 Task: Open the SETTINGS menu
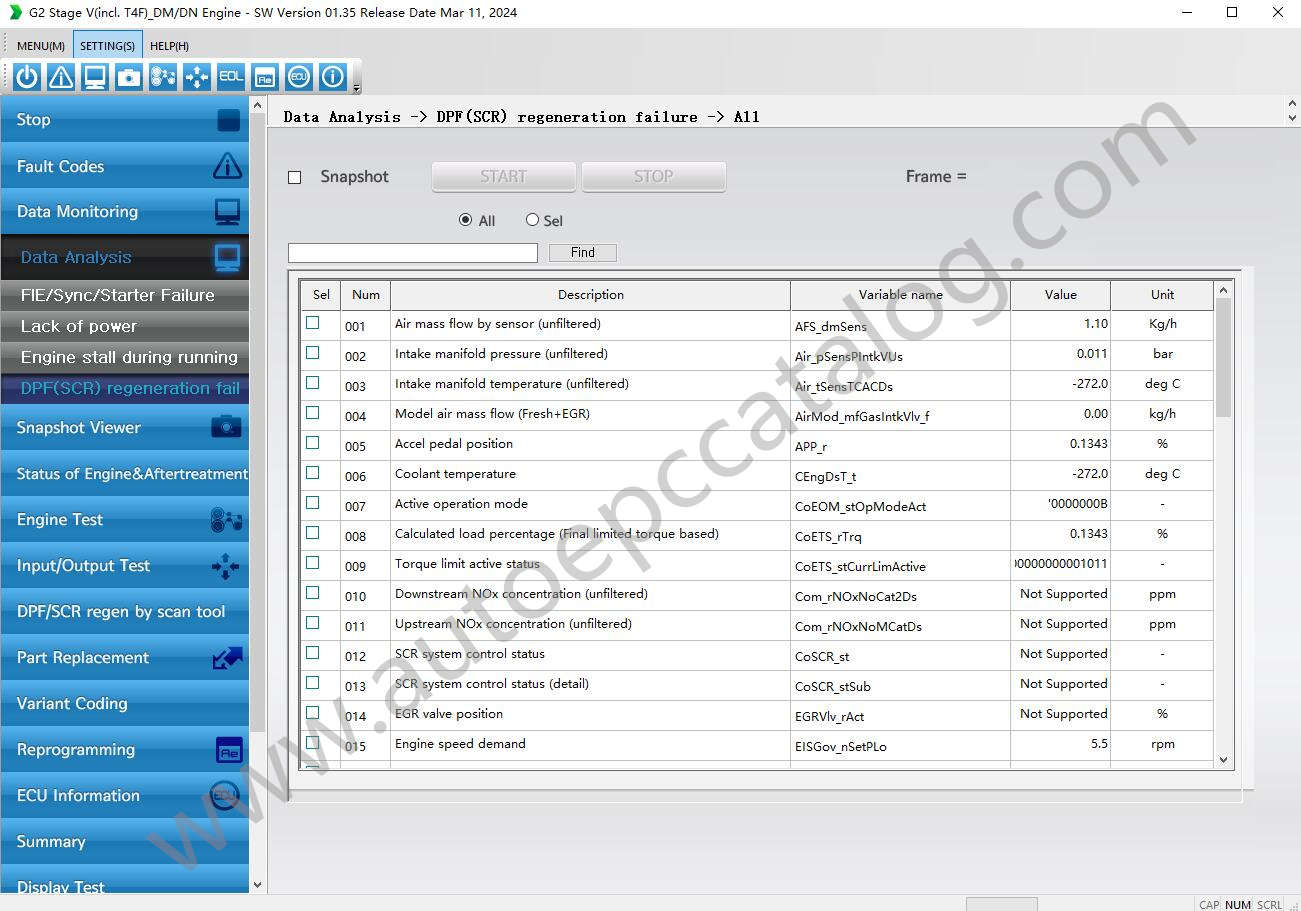(x=107, y=45)
